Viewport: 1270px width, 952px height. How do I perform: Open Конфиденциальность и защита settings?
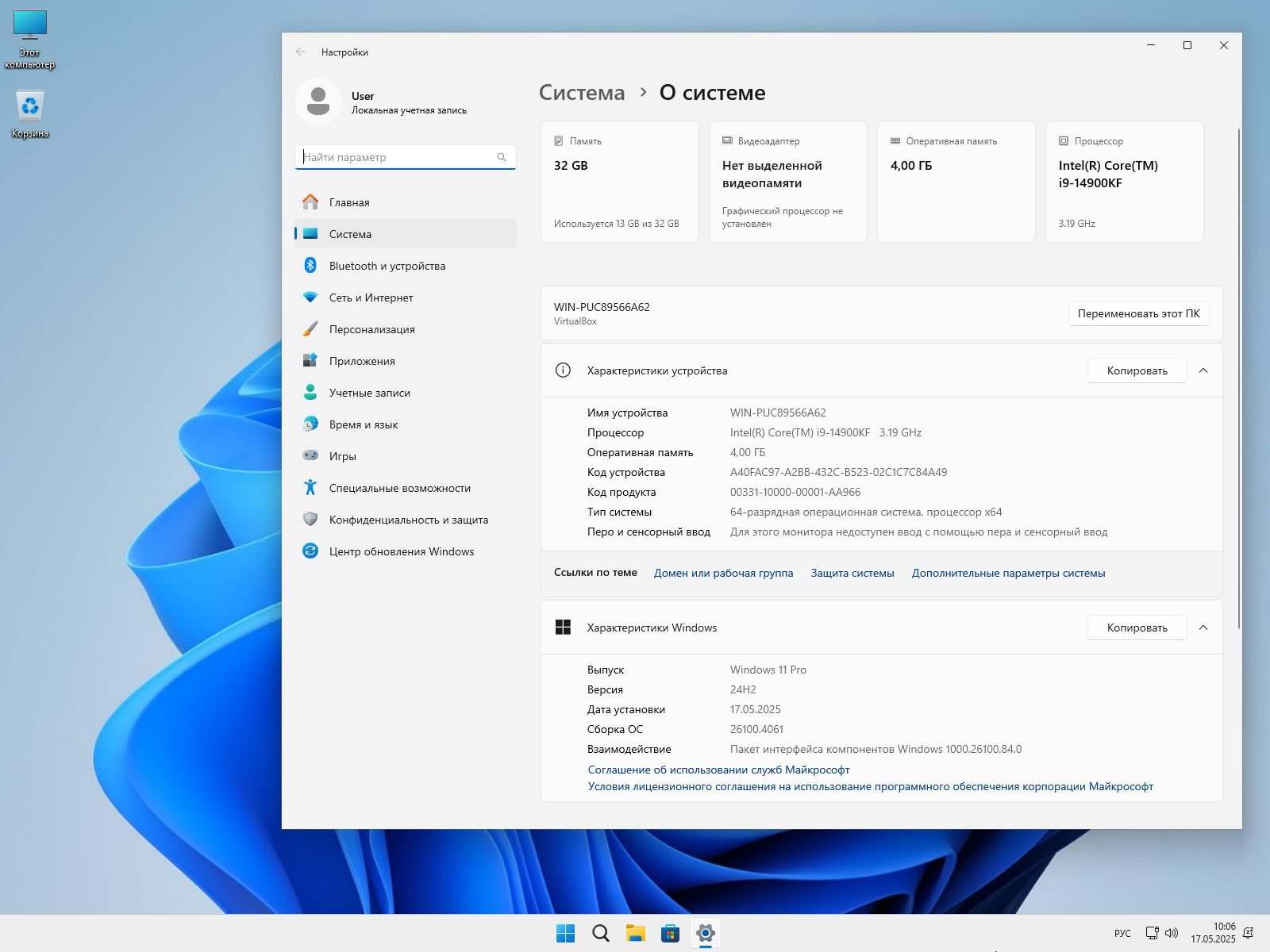pos(406,519)
